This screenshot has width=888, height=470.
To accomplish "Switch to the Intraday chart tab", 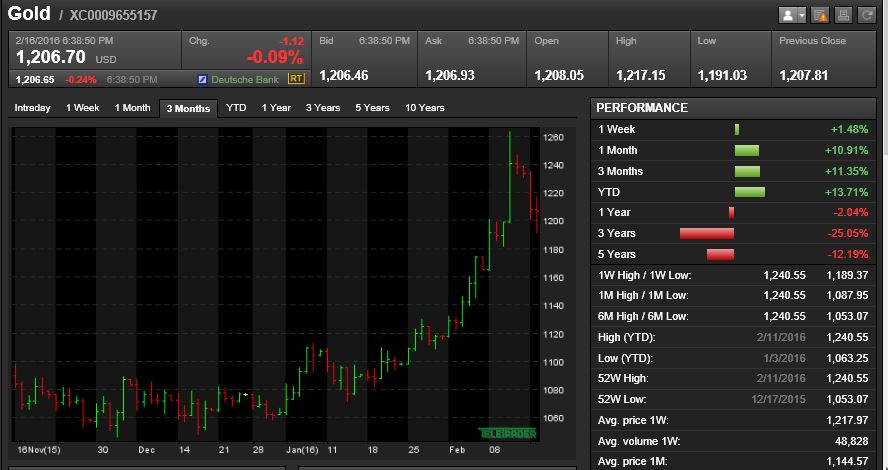I will 32,108.
